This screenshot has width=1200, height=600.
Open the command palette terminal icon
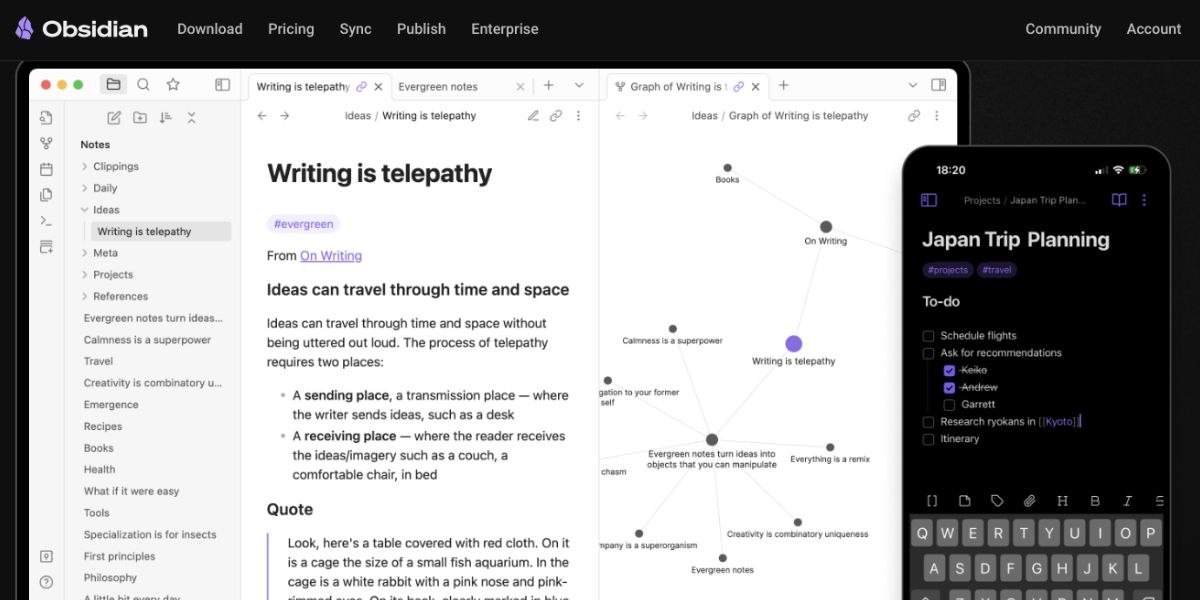tap(46, 221)
